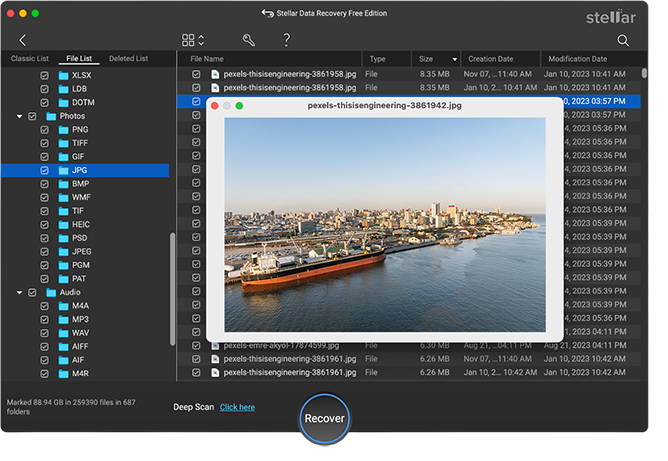The image size is (668, 461).
Task: Uncheck the PNG folder checkbox
Action: pyautogui.click(x=44, y=130)
